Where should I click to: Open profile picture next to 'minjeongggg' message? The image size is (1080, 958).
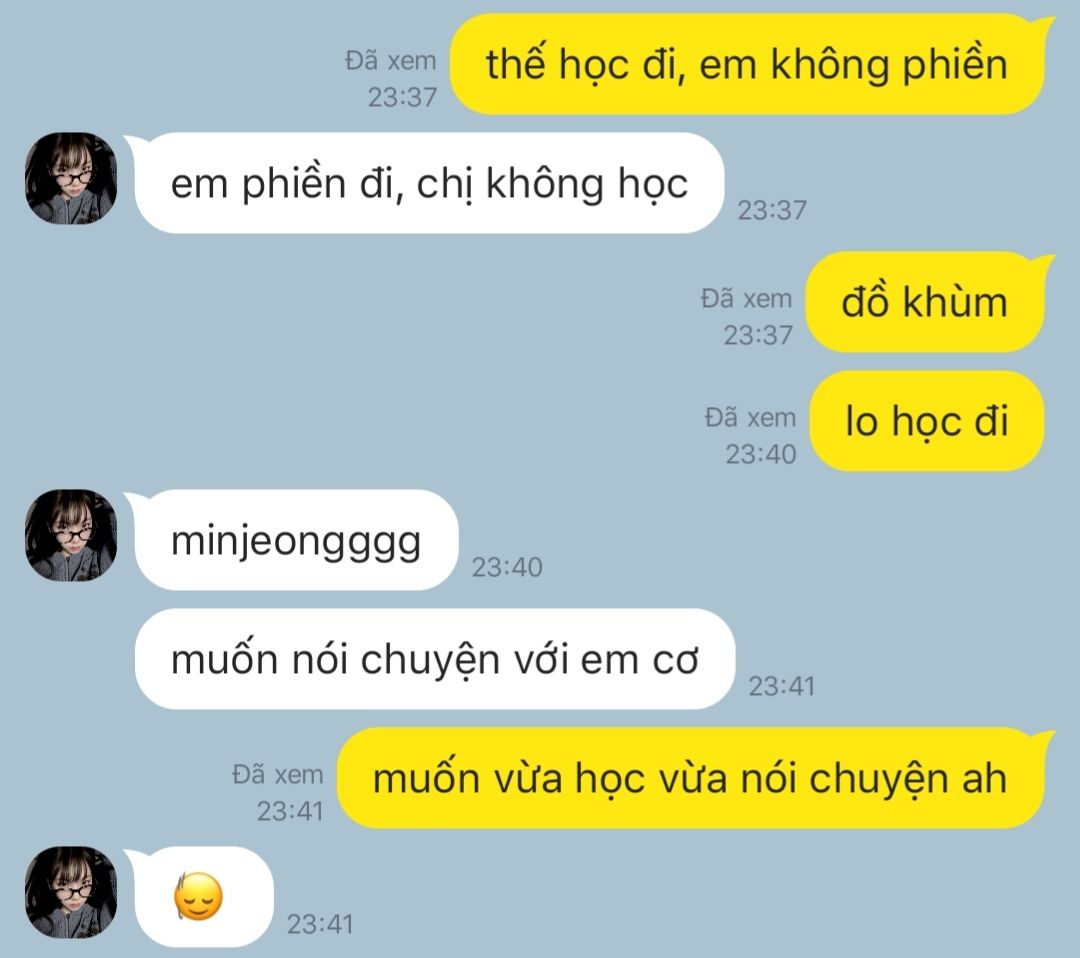(71, 535)
